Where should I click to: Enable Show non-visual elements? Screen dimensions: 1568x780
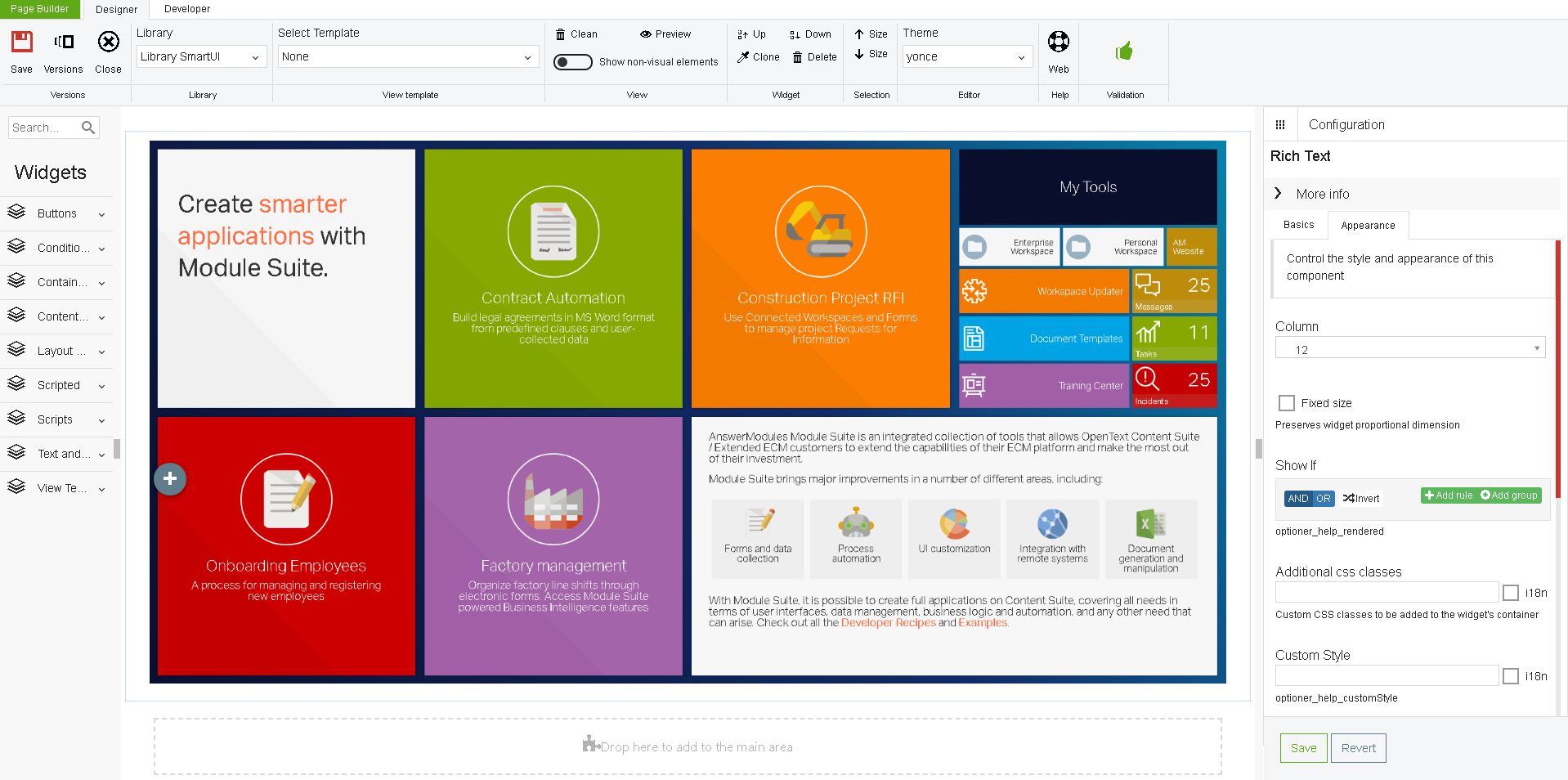point(572,61)
